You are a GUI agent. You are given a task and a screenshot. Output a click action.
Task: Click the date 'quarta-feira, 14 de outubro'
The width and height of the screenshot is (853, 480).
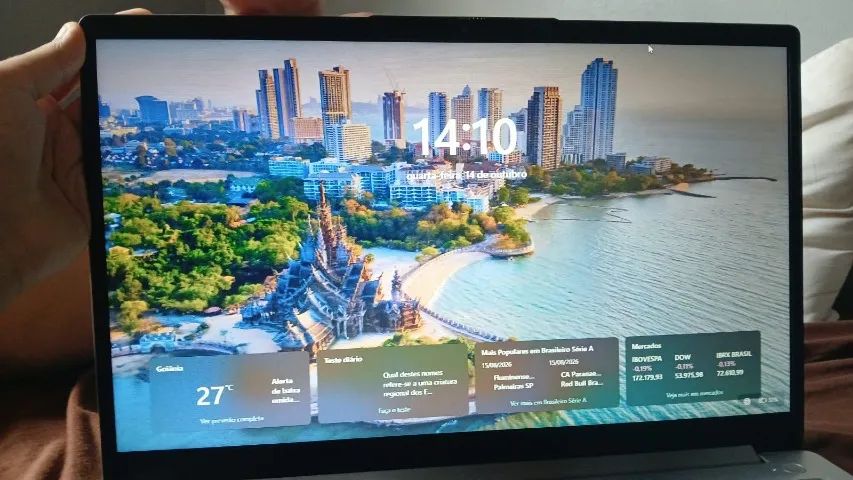coord(467,175)
